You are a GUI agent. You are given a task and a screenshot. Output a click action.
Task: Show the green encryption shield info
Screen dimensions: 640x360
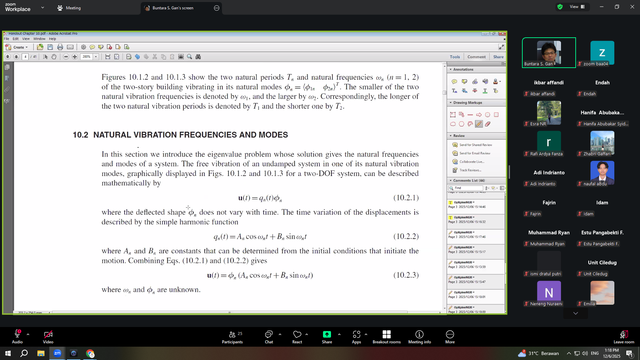coord(560,7)
